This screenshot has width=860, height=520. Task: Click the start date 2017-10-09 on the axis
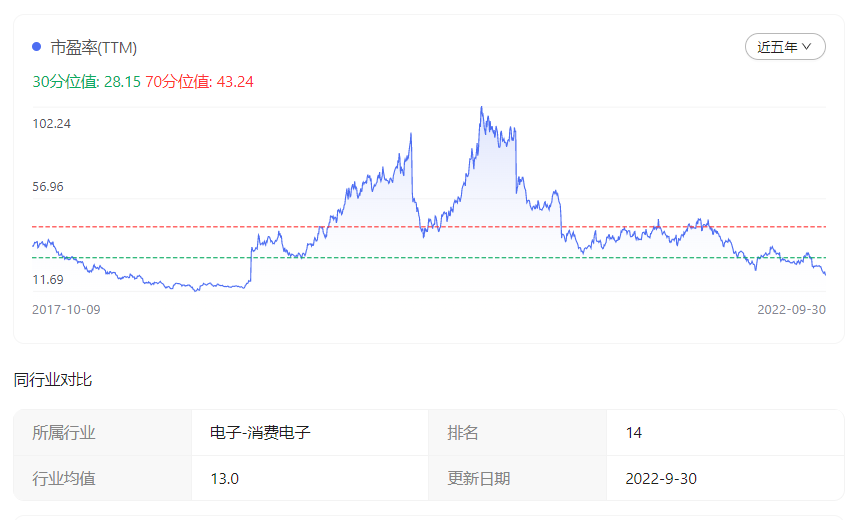[66, 310]
